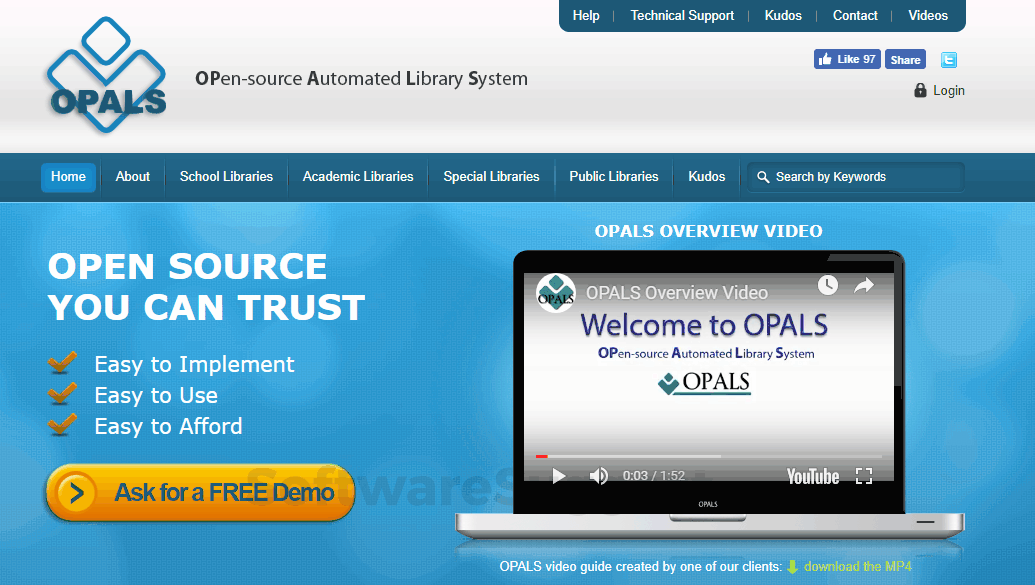
Task: Click the search magnifier icon
Action: point(763,177)
